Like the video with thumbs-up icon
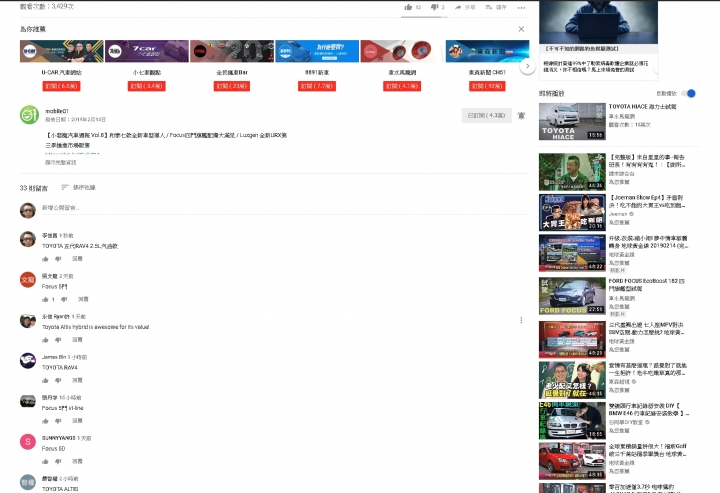The width and height of the screenshot is (720, 493). click(408, 7)
